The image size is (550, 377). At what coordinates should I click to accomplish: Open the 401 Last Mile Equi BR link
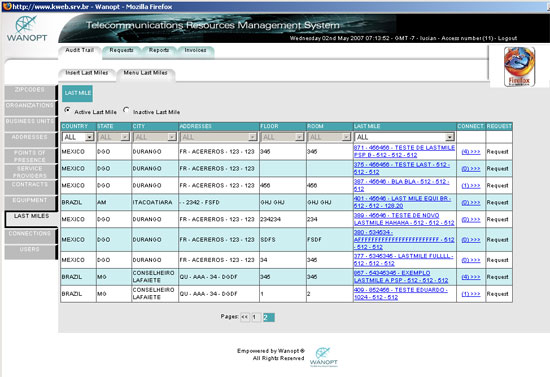tap(402, 202)
